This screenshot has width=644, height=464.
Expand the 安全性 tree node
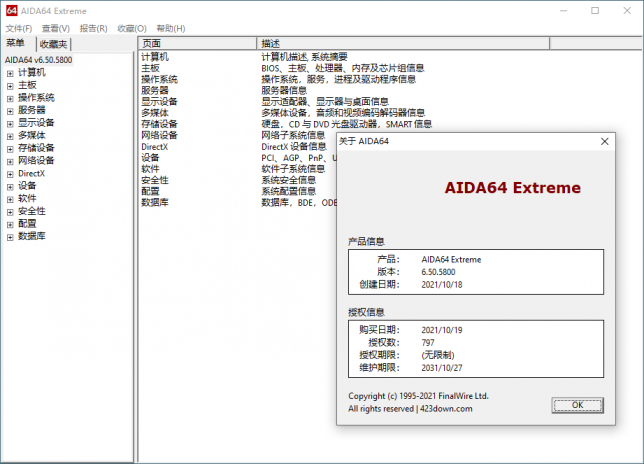click(10, 212)
